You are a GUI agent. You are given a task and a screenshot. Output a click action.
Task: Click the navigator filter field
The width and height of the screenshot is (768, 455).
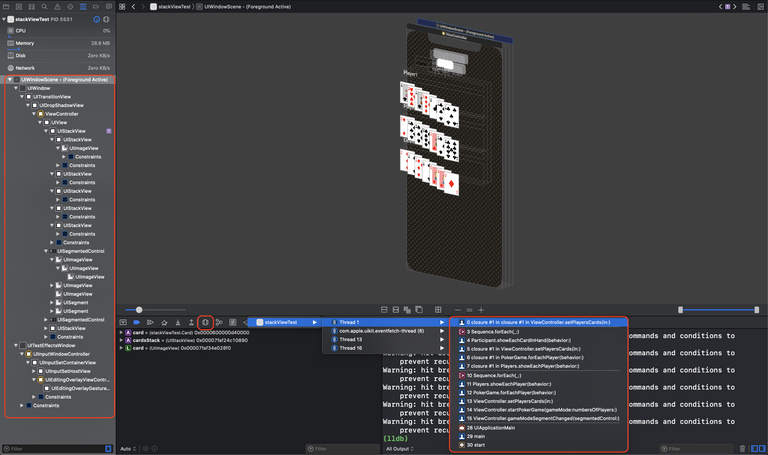(x=57, y=449)
